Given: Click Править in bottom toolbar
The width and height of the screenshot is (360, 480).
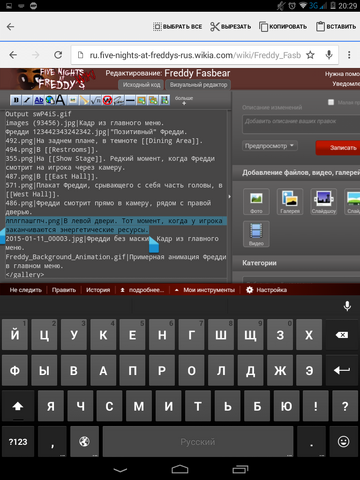Looking at the screenshot, I should tap(64, 290).
